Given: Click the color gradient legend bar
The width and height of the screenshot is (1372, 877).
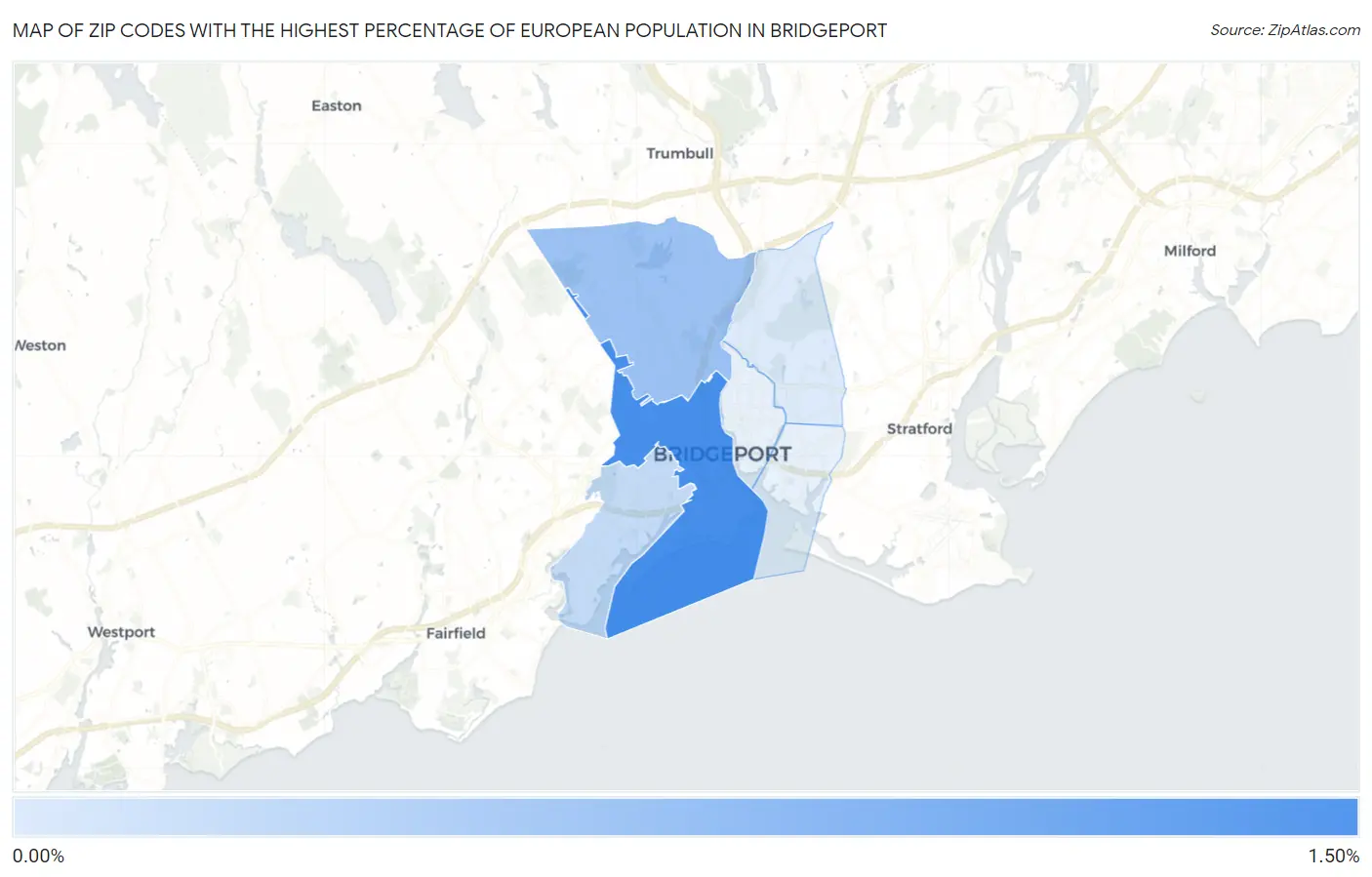Looking at the screenshot, I should [x=686, y=817].
